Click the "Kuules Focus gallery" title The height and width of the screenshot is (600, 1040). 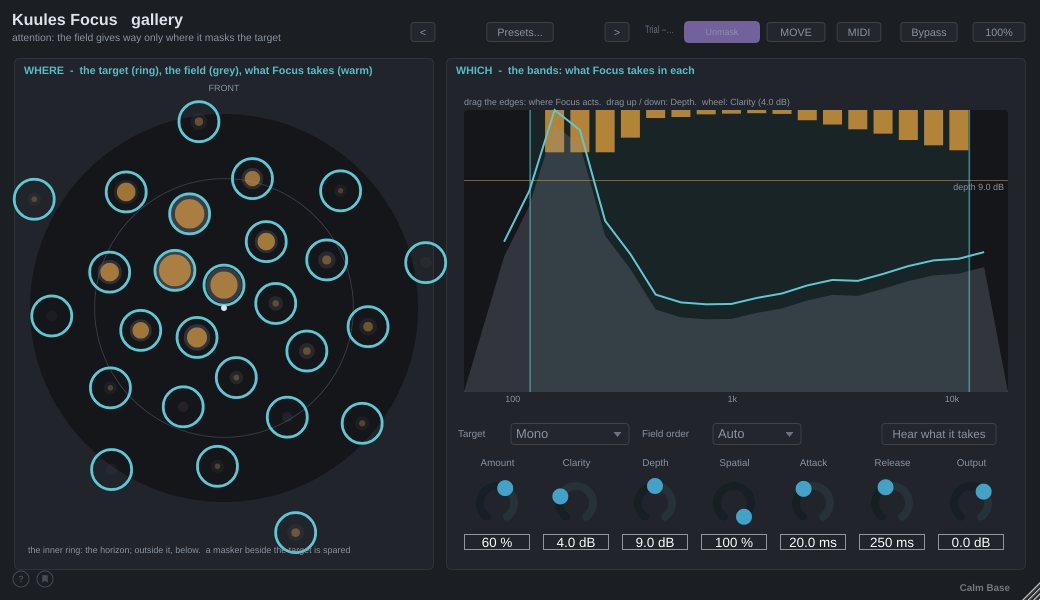tap(98, 20)
